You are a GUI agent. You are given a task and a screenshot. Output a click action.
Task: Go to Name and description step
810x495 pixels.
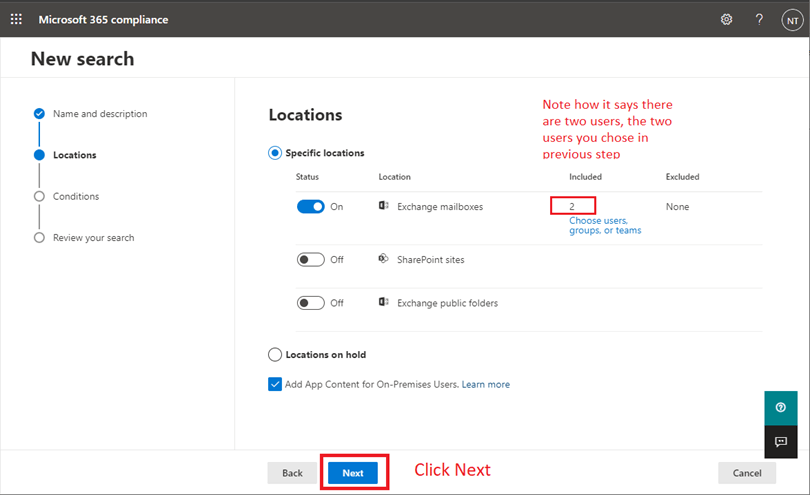tap(100, 114)
